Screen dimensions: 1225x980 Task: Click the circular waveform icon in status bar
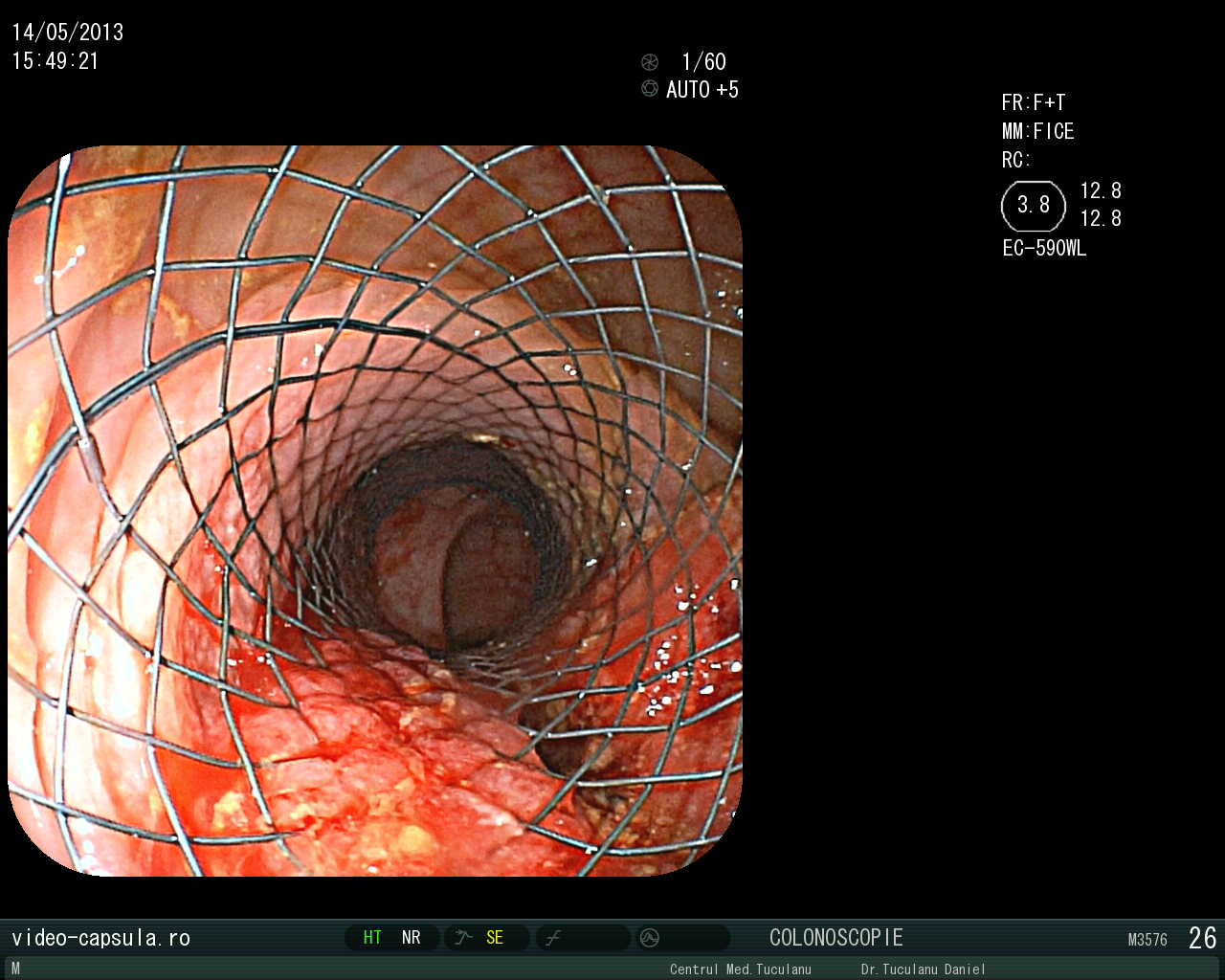click(650, 938)
